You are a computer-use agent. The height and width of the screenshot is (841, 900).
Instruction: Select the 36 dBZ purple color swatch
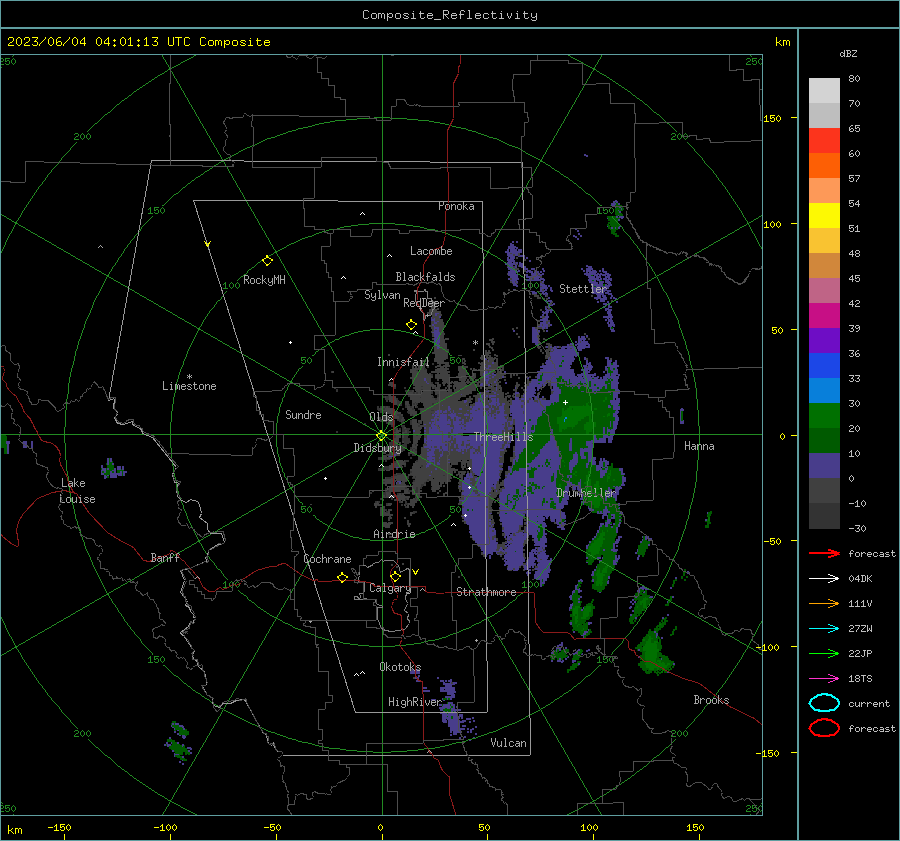click(824, 341)
